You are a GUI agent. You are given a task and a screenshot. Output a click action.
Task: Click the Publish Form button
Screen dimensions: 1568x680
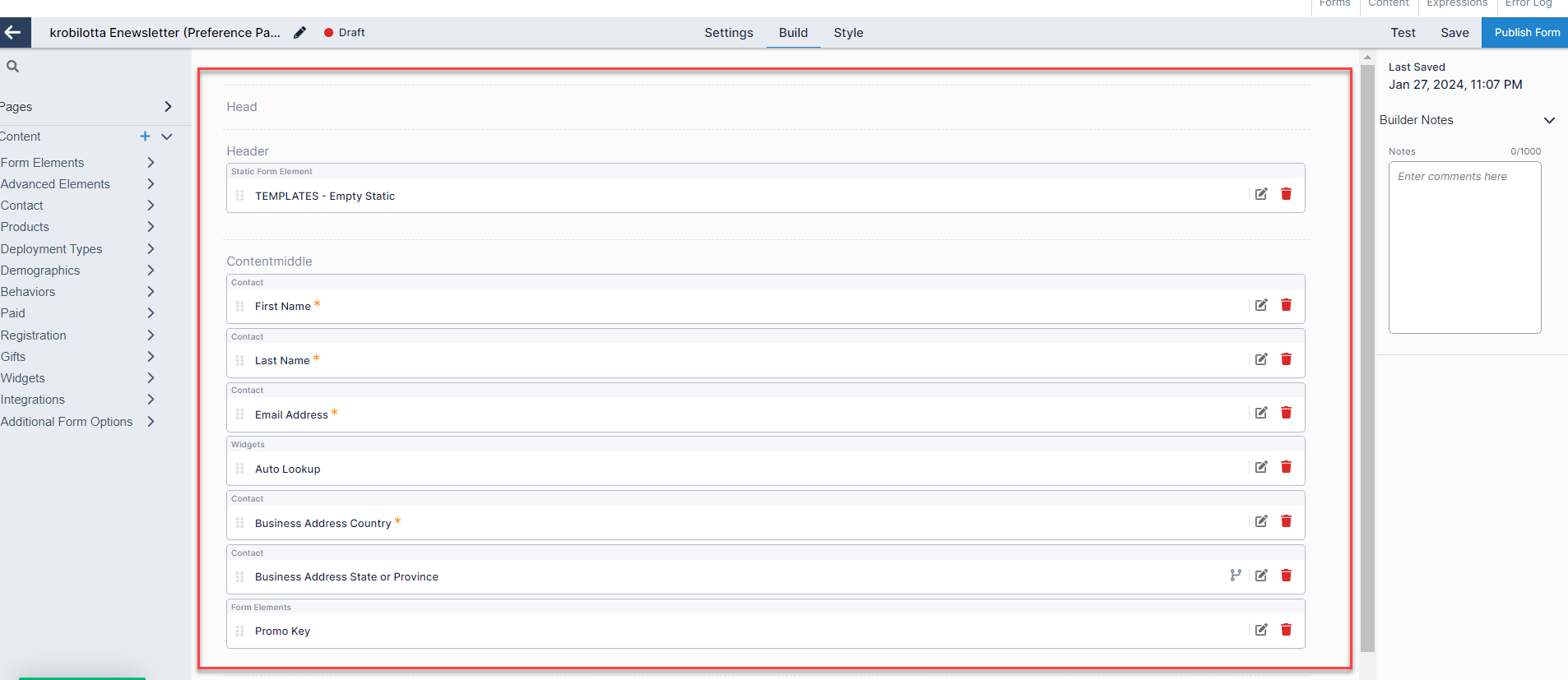point(1526,33)
